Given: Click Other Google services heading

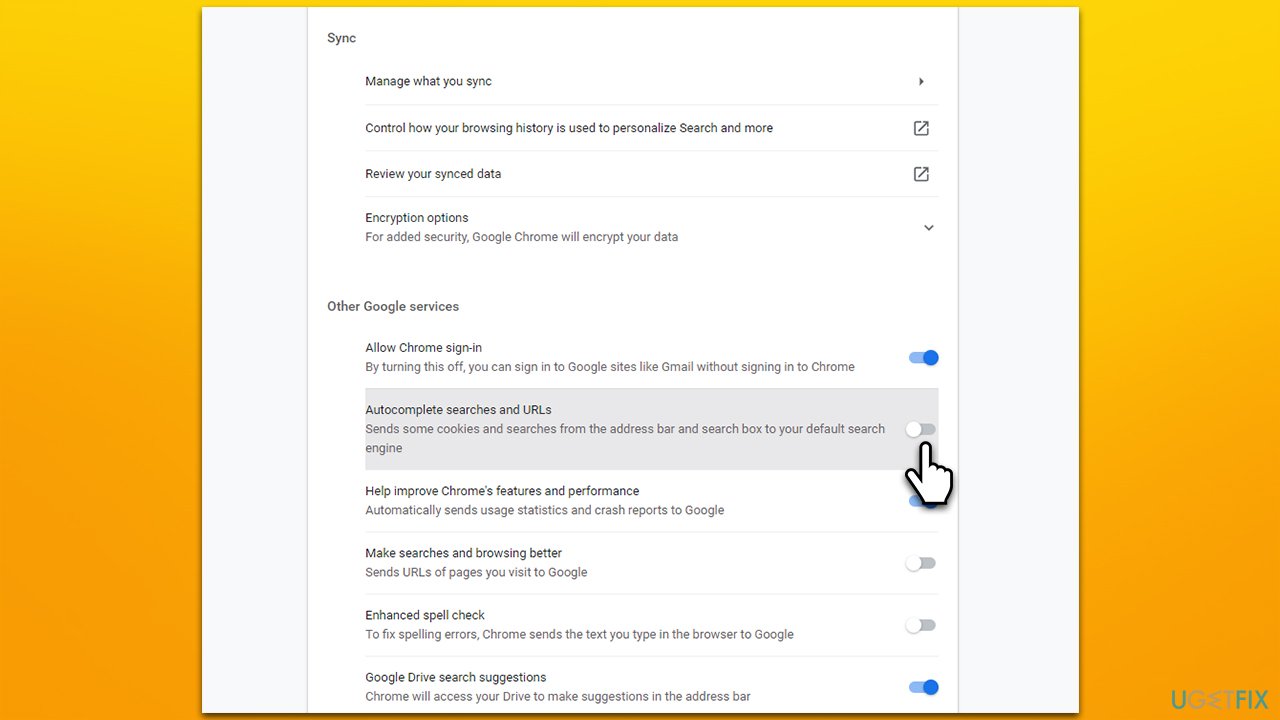Looking at the screenshot, I should (393, 306).
